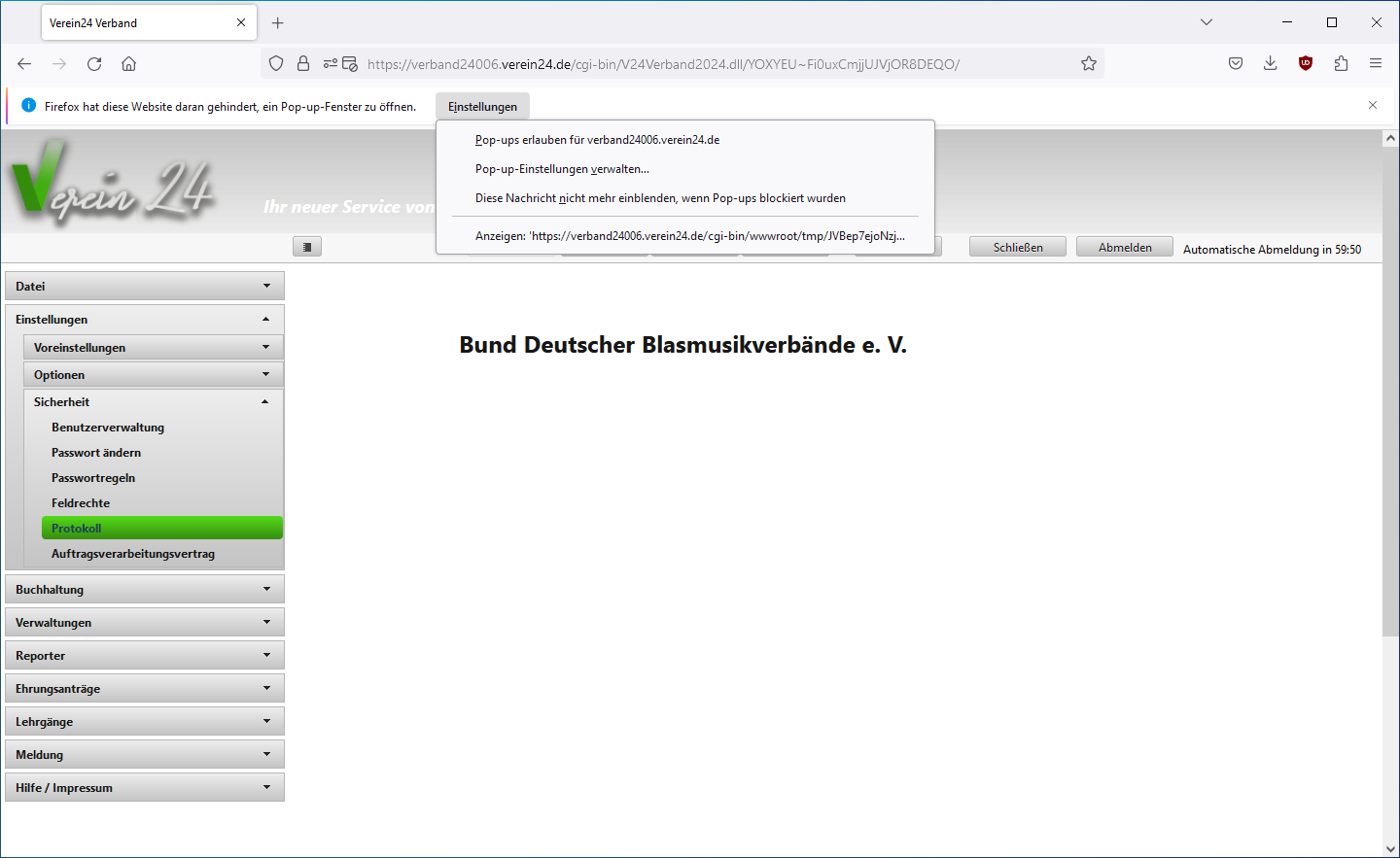The width and height of the screenshot is (1400, 858).
Task: Open the uBlock Origin extension icon
Action: [1306, 64]
